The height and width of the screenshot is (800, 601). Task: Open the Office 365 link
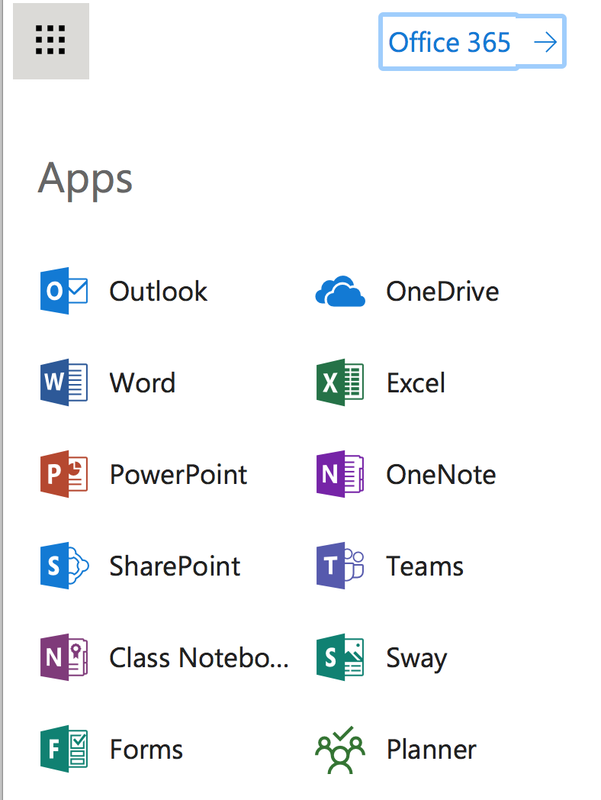click(x=450, y=42)
